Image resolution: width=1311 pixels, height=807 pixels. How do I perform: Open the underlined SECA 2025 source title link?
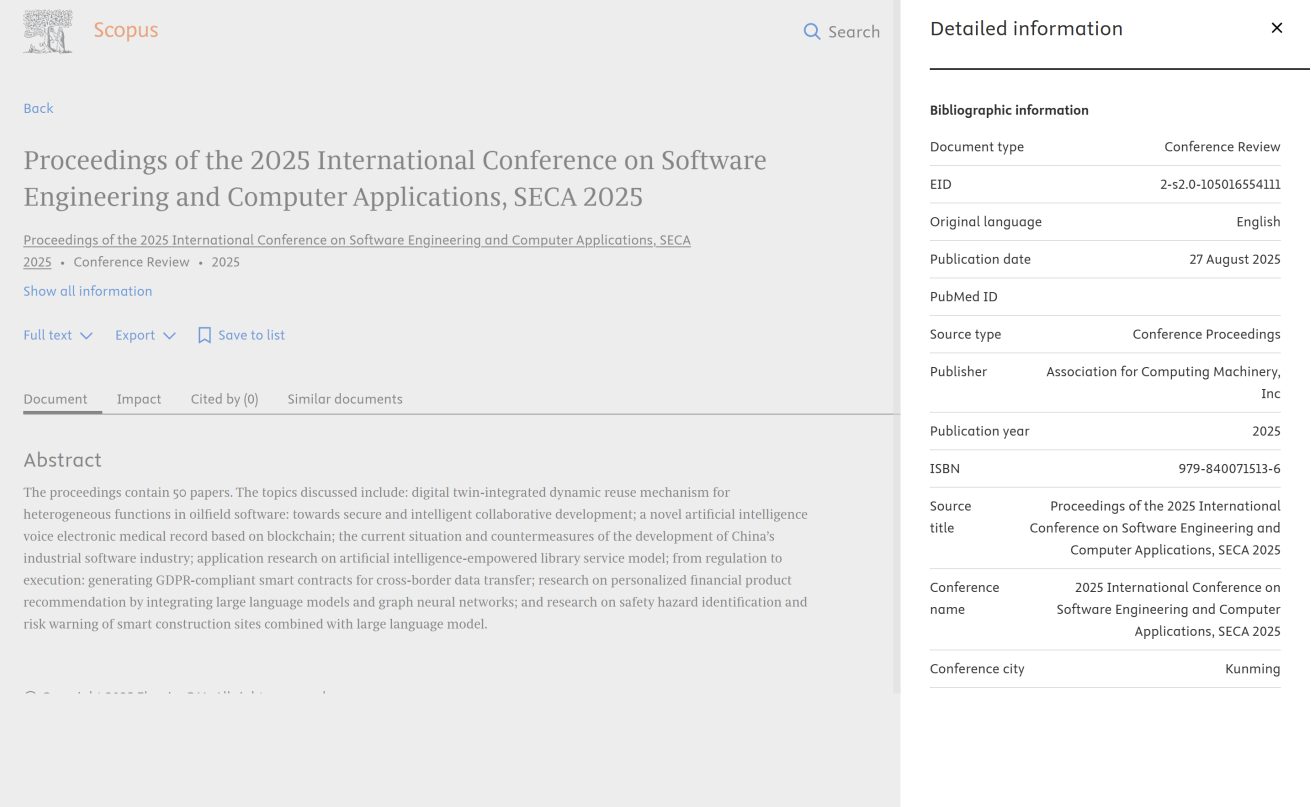356,241
